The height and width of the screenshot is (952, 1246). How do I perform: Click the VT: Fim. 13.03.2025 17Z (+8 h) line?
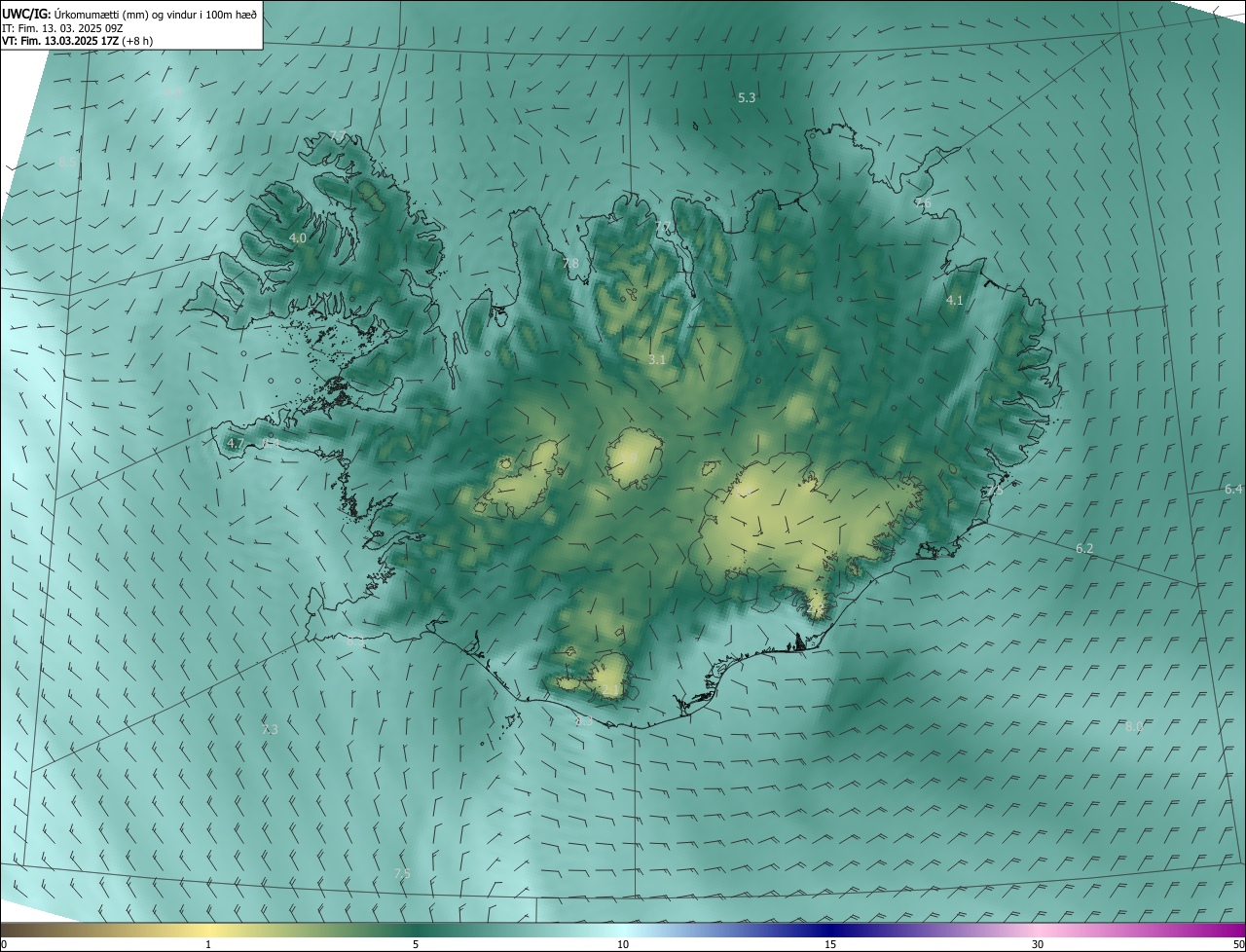[77, 41]
